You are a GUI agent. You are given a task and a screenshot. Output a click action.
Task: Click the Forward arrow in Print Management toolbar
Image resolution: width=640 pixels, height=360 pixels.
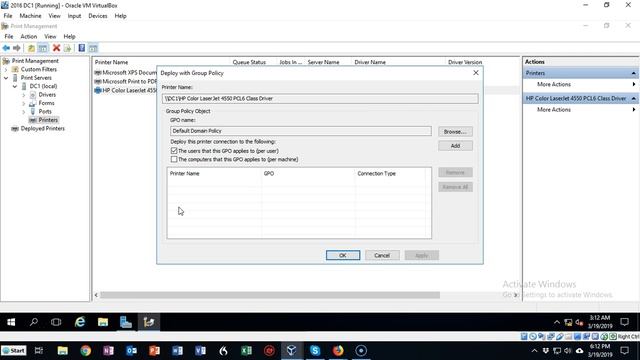pos(17,48)
